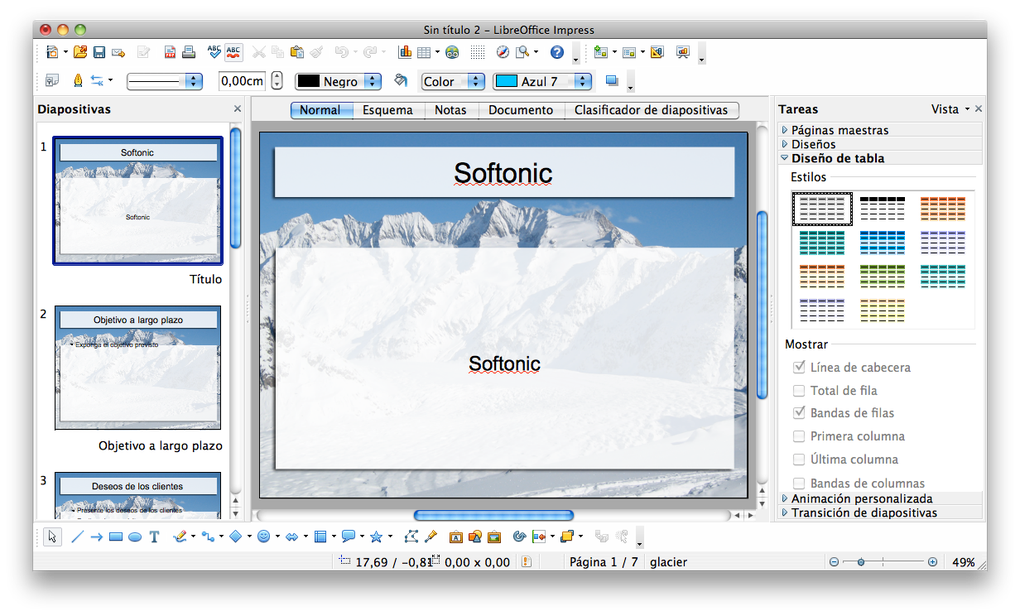Image resolution: width=1020 pixels, height=616 pixels.
Task: Click the zoom slider handle in status bar
Action: [861, 562]
